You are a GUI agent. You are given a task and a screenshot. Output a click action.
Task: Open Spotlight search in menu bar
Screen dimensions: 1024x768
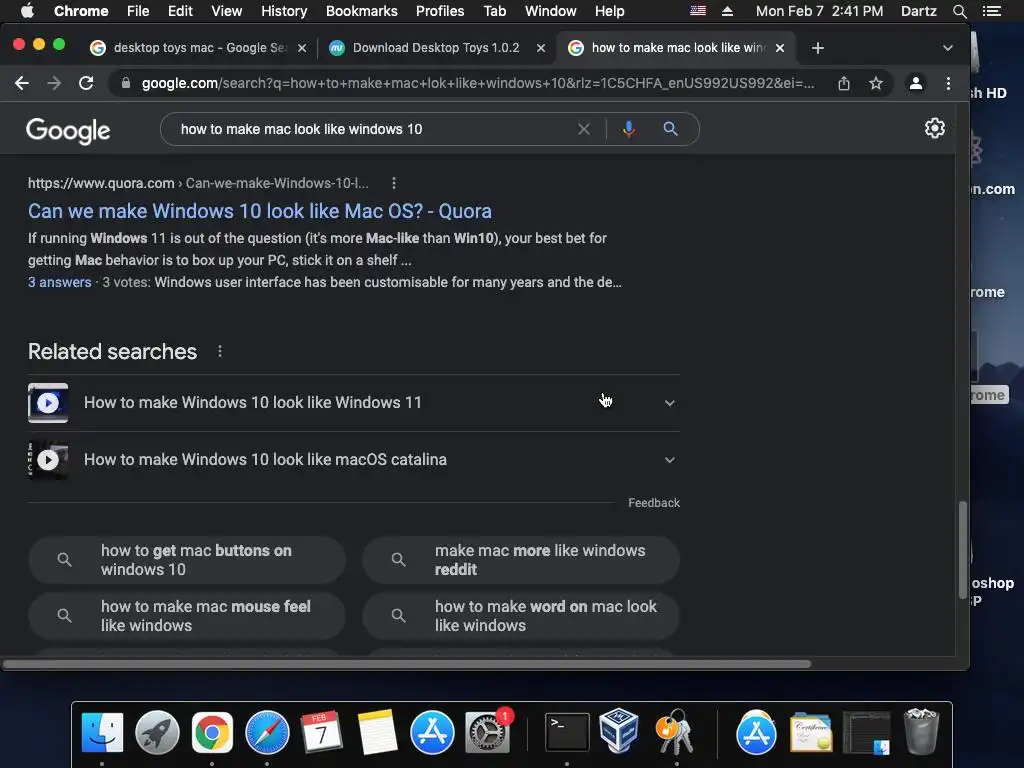pos(959,11)
